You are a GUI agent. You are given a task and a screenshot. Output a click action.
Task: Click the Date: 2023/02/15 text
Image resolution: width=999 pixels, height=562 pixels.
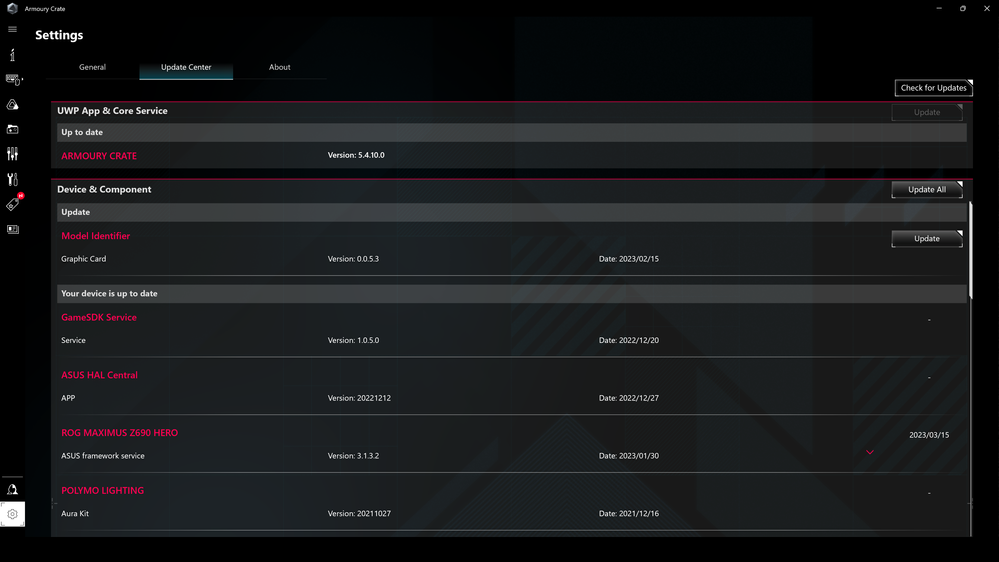point(629,259)
